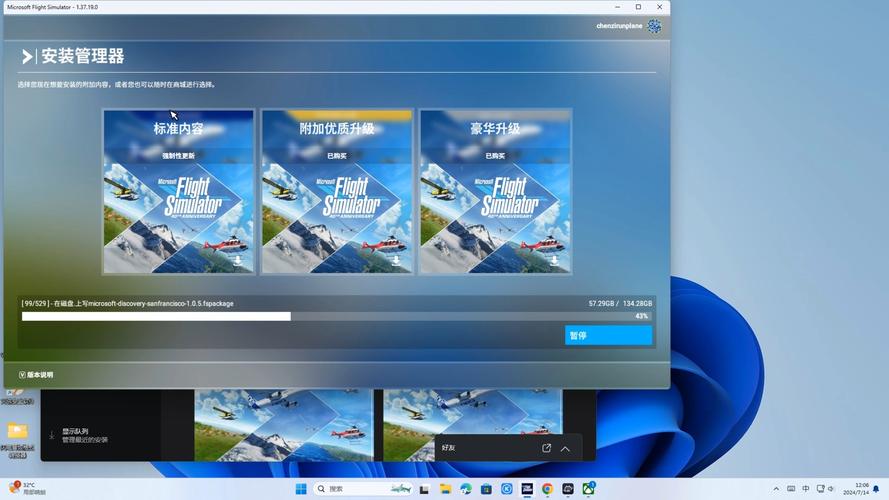Open Microsoft Store from the taskbar
889x500 pixels.
point(486,489)
